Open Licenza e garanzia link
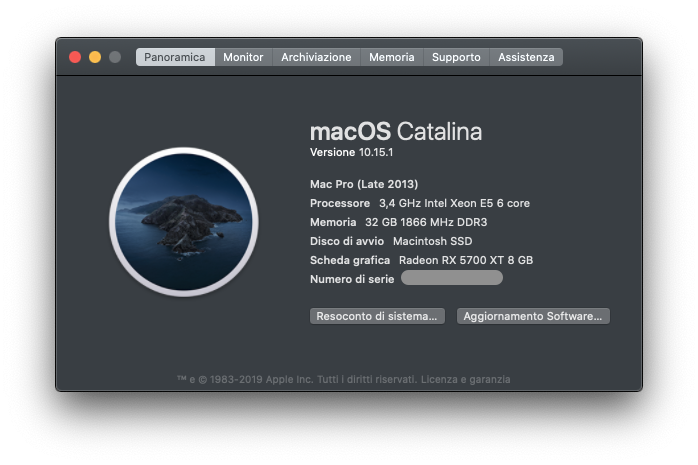 466,380
